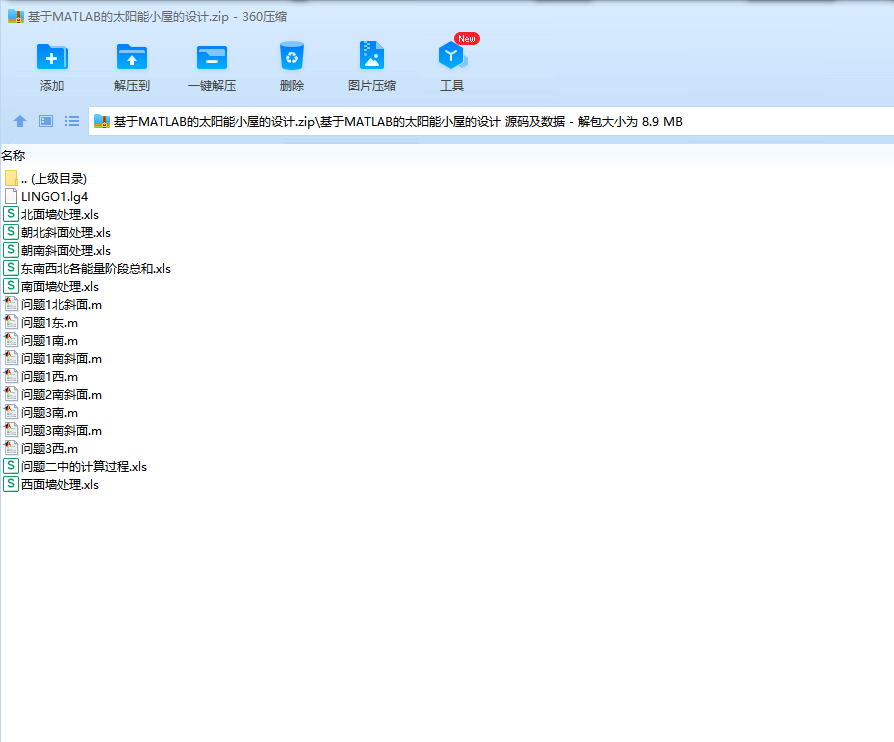Select file 问题1南斜面.m
The height and width of the screenshot is (742, 894).
point(53,359)
